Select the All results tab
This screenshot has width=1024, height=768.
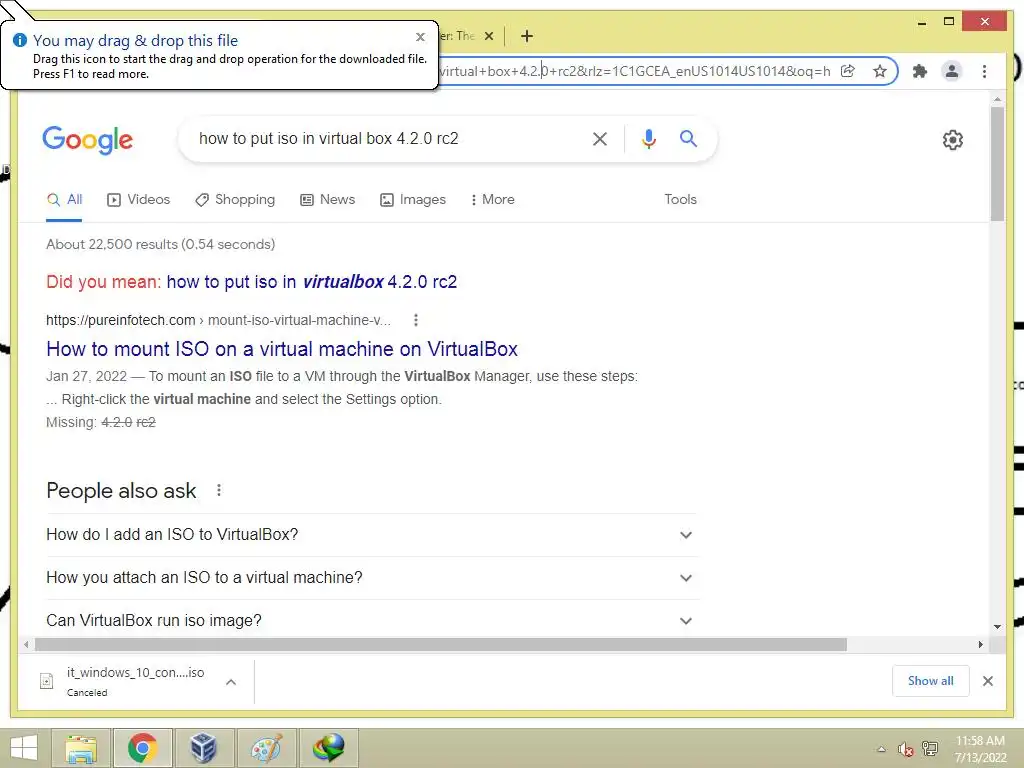click(x=64, y=200)
